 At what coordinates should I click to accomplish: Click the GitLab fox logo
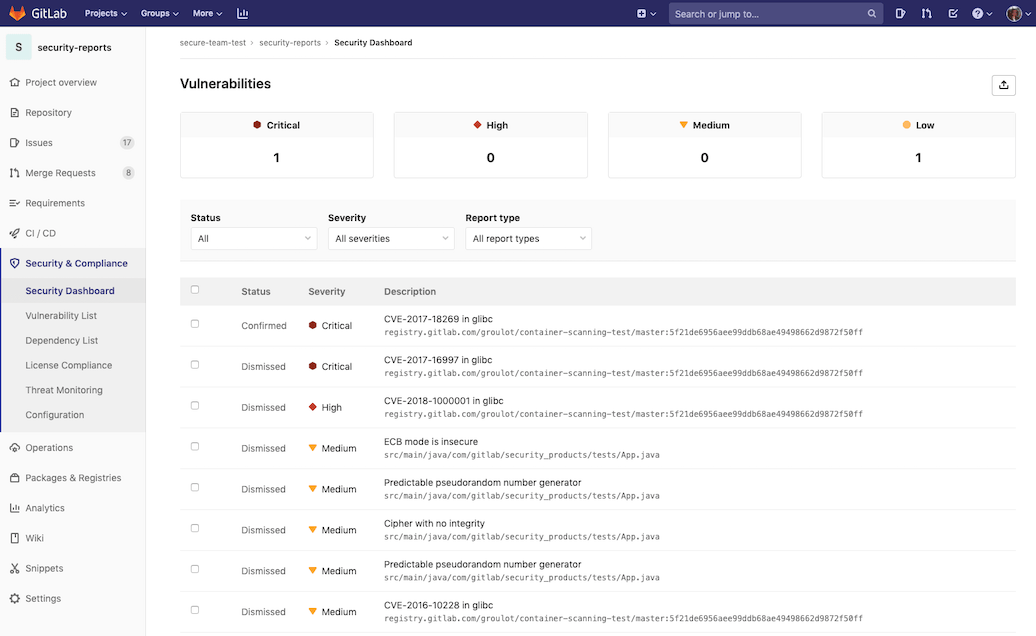click(19, 13)
